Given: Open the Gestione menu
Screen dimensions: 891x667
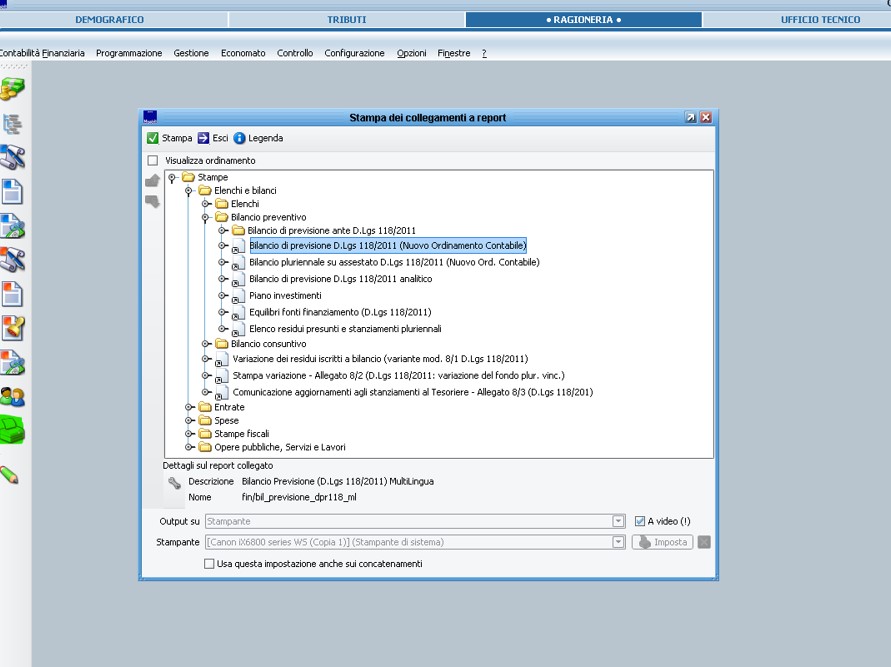Looking at the screenshot, I should tap(191, 53).
